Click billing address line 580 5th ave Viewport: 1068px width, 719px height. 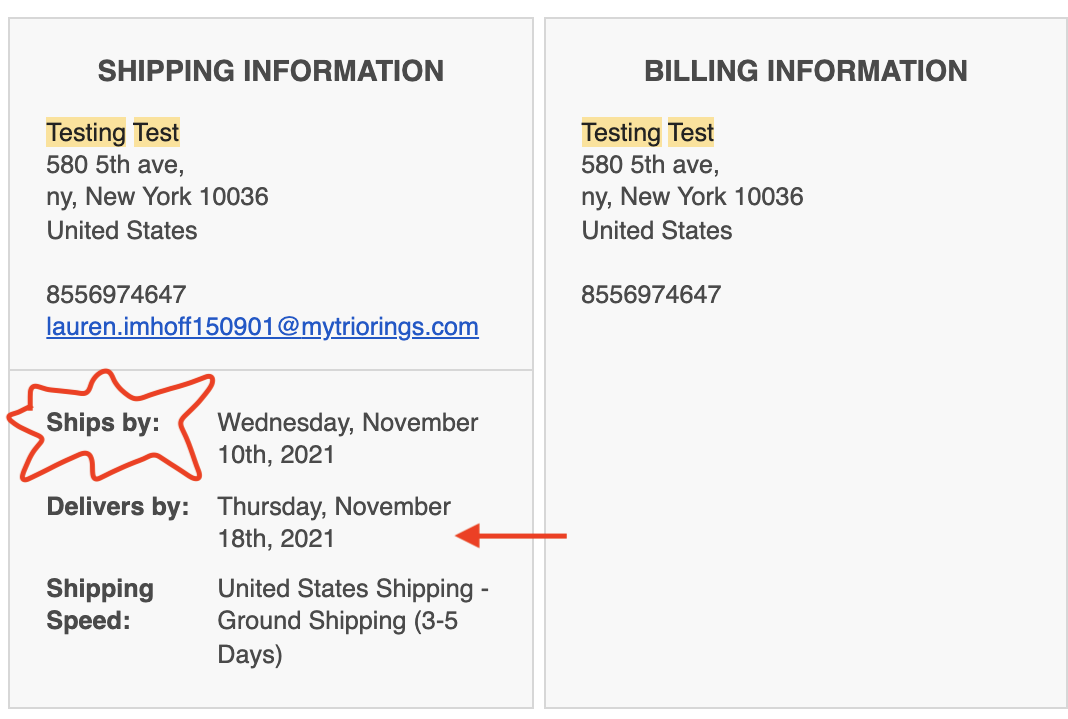tap(650, 165)
